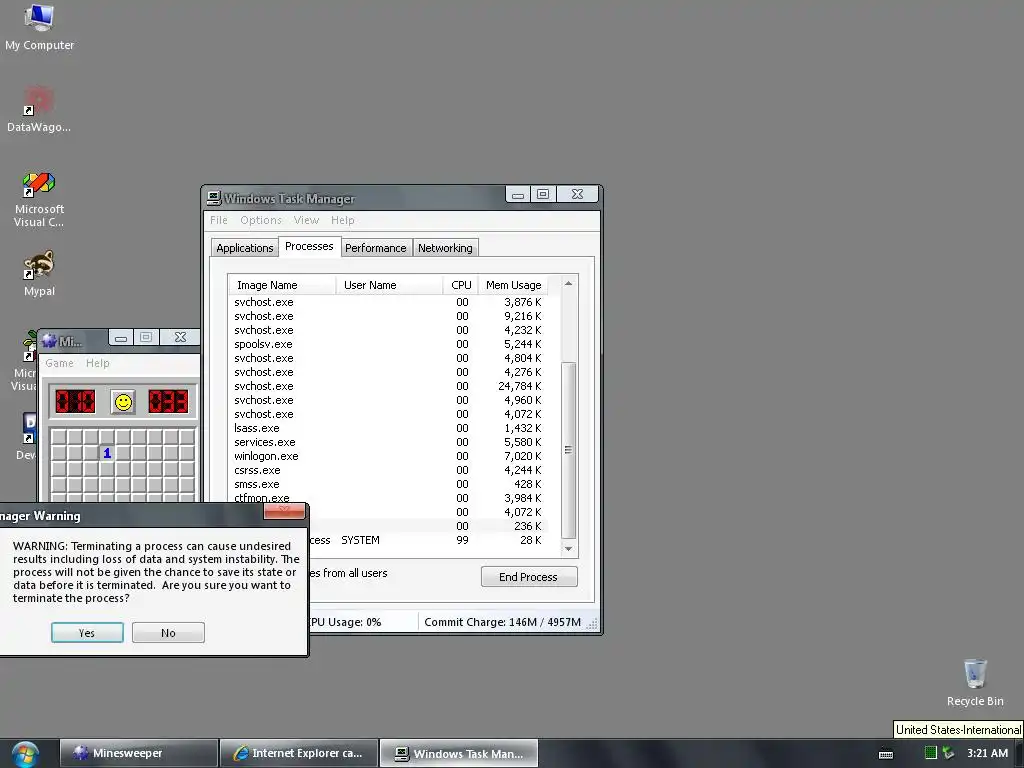1024x768 pixels.
Task: Click the process list scrollbar thumb
Action: coord(568,450)
